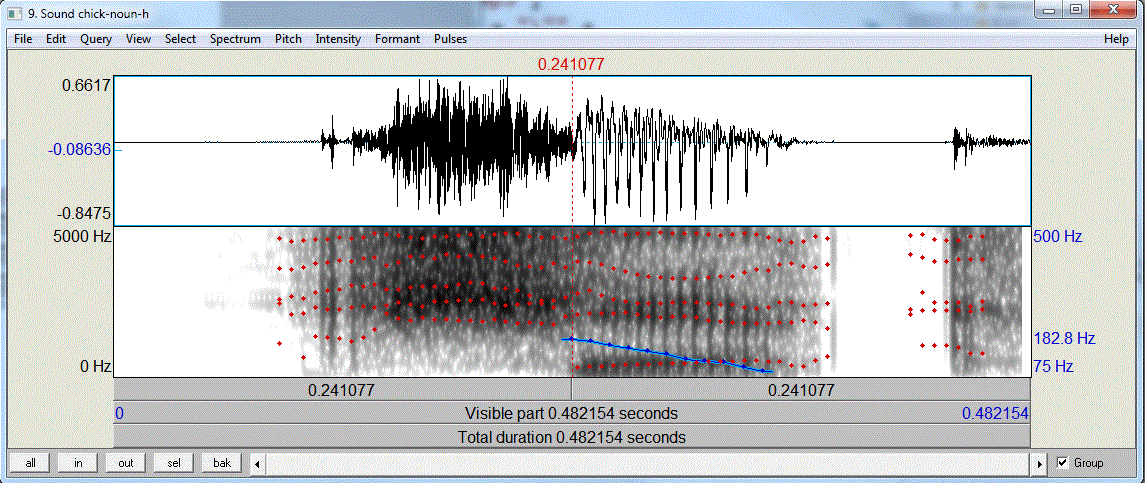The image size is (1145, 483).
Task: Click the end time 0.482154 label
Action: (x=995, y=414)
